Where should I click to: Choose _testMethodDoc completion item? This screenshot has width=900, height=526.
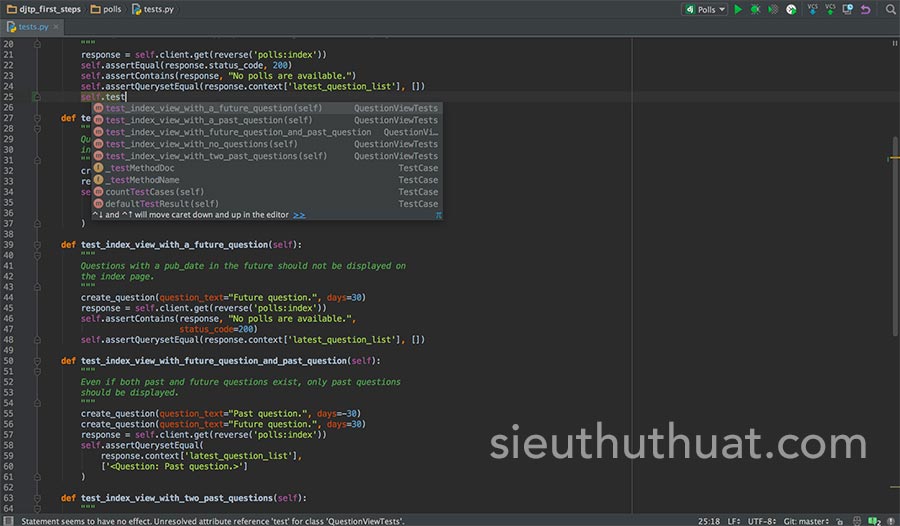click(267, 168)
